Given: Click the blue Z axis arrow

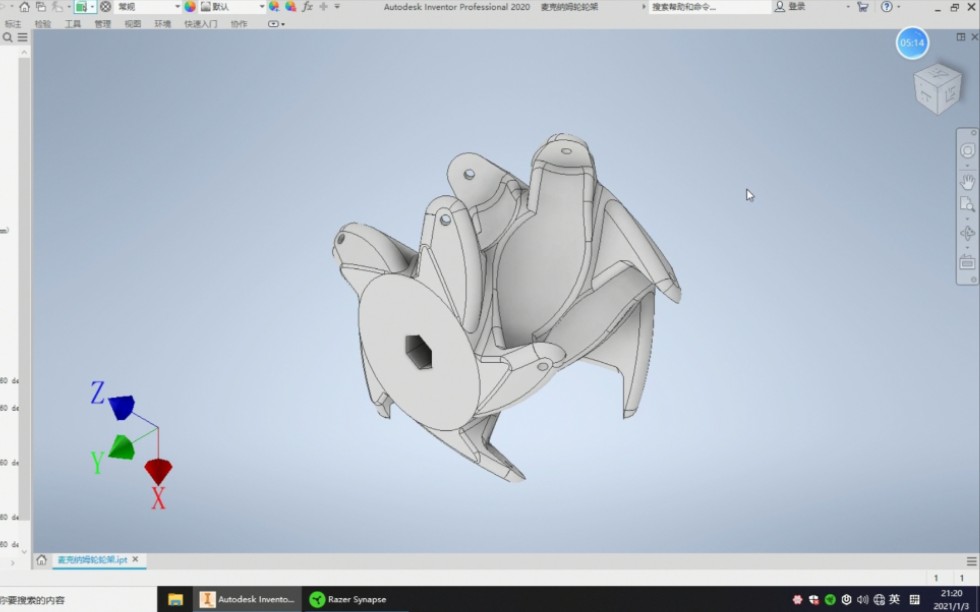Looking at the screenshot, I should coord(121,407).
